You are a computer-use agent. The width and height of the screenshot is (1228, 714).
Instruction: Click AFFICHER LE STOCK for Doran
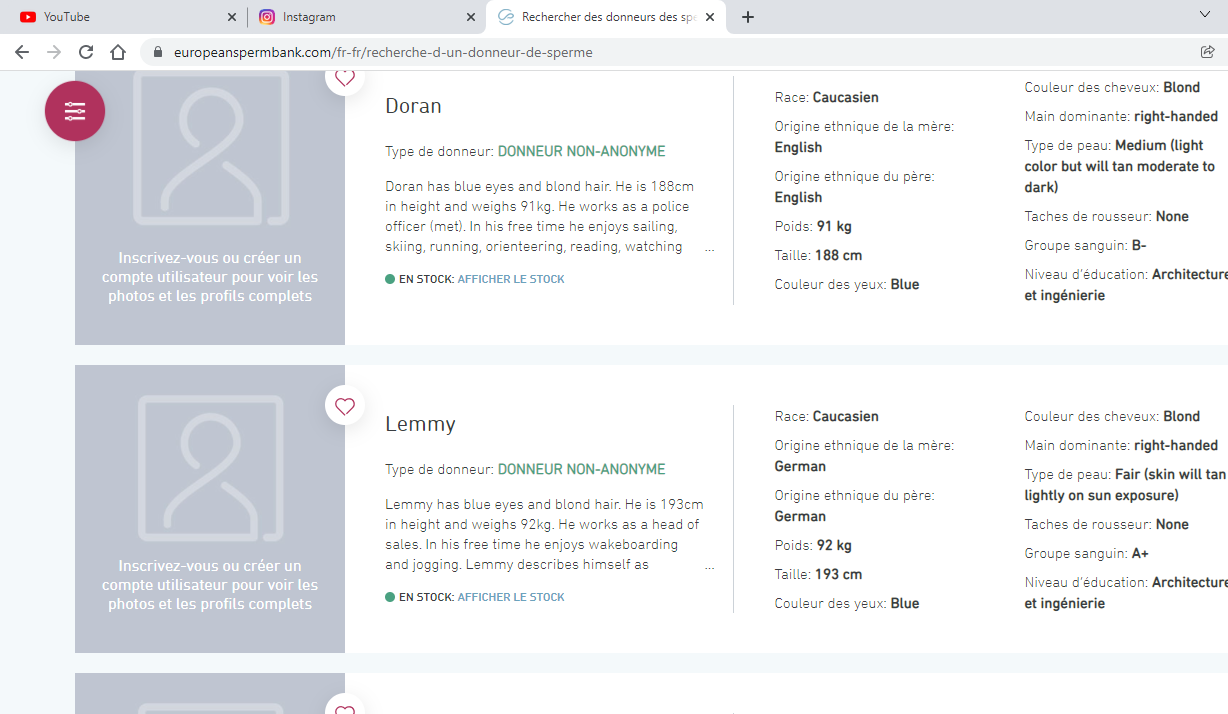pyautogui.click(x=511, y=279)
